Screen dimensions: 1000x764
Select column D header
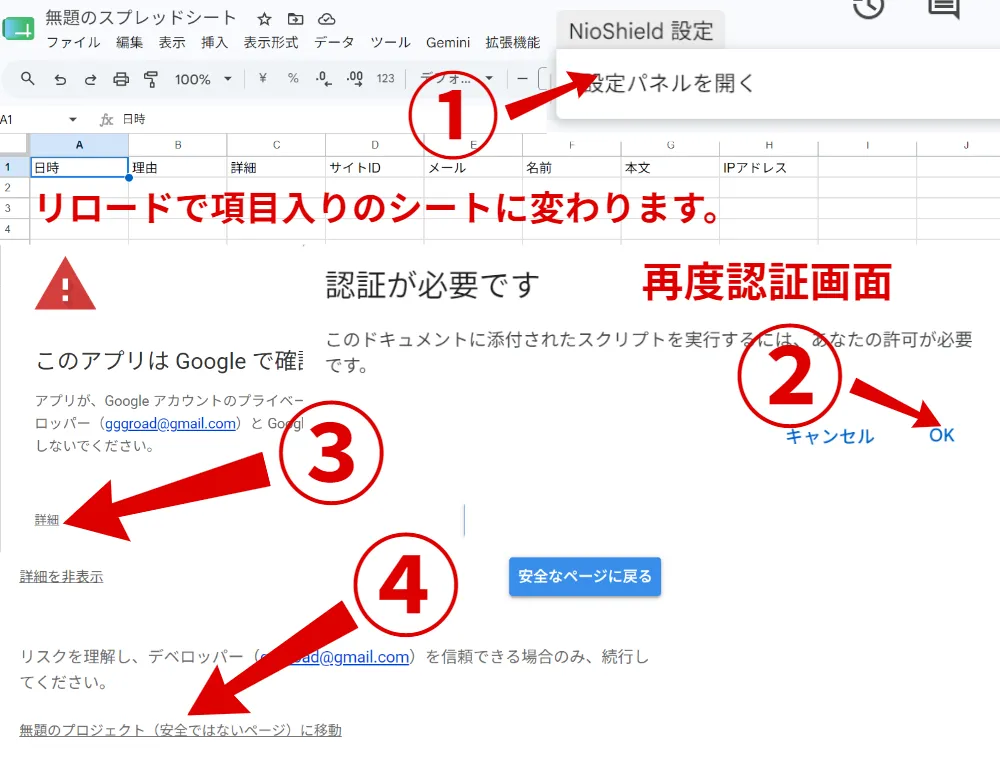pos(375,145)
